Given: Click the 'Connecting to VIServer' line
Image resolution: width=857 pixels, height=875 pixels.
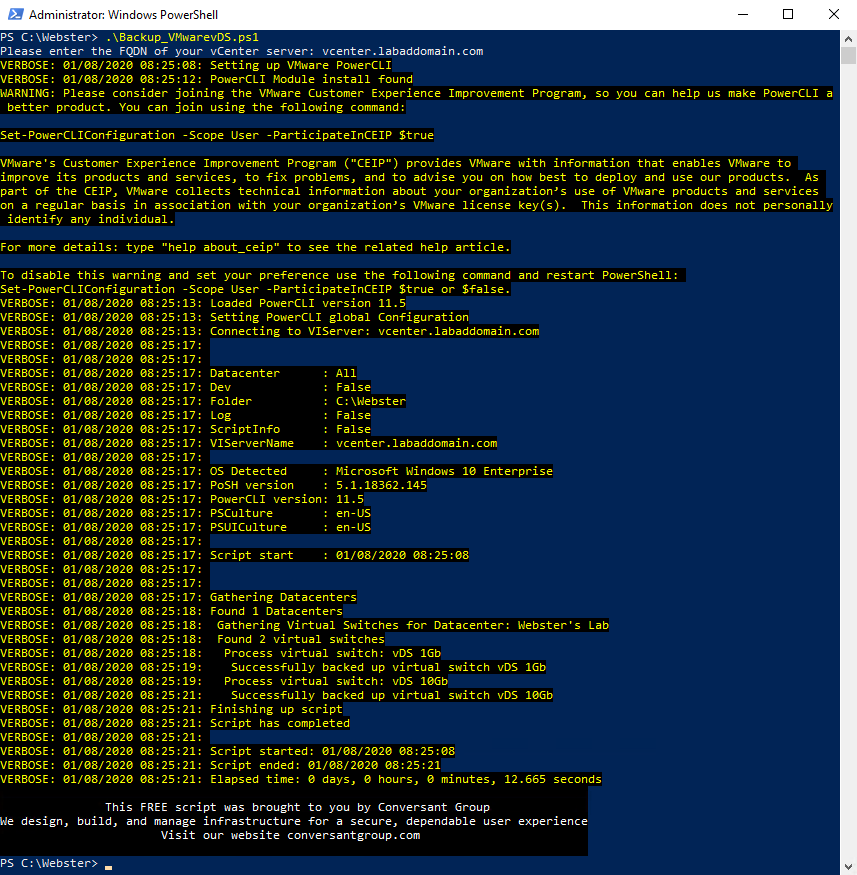Looking at the screenshot, I should [374, 331].
